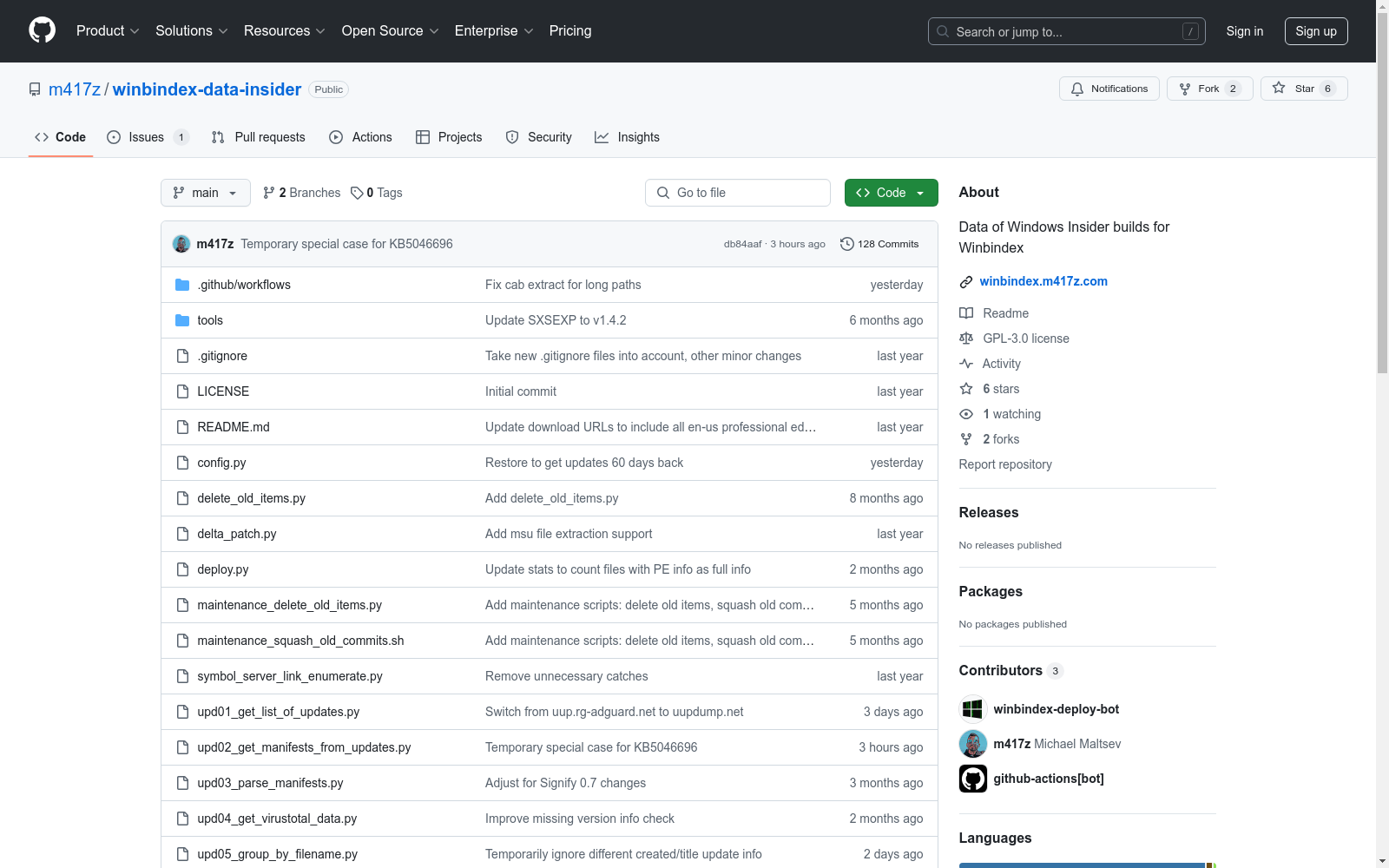
Task: Open the Projects tab
Action: pyautogui.click(x=449, y=137)
